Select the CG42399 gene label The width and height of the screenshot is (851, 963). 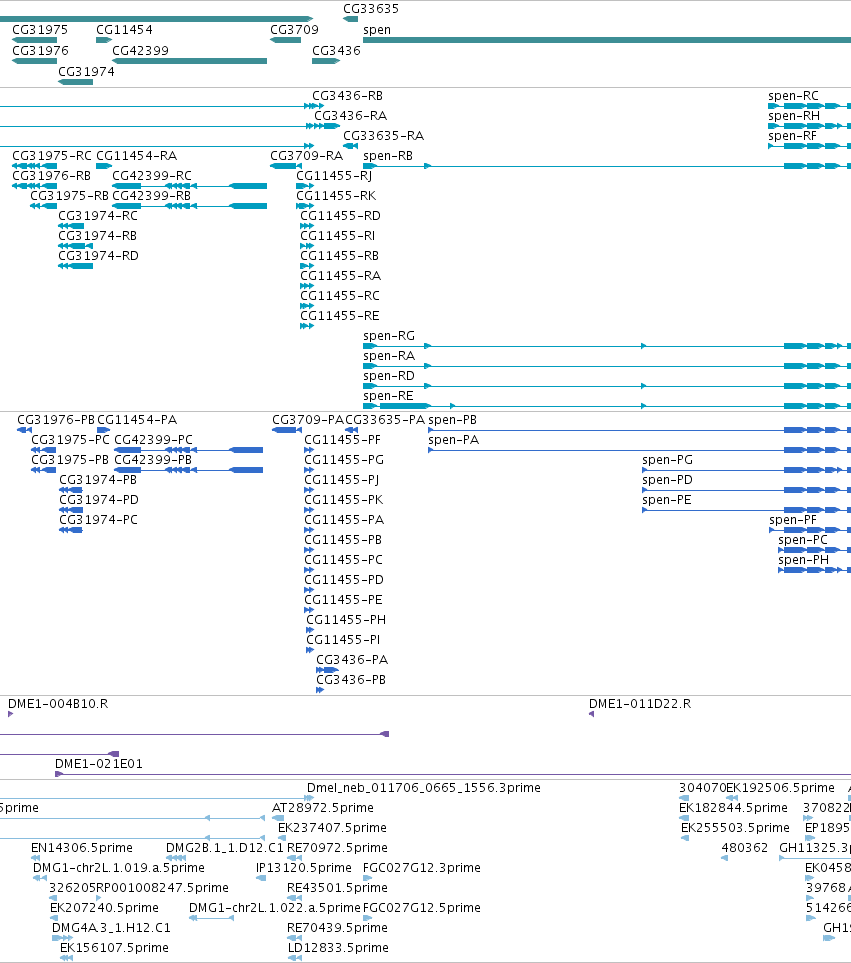pyautogui.click(x=140, y=50)
